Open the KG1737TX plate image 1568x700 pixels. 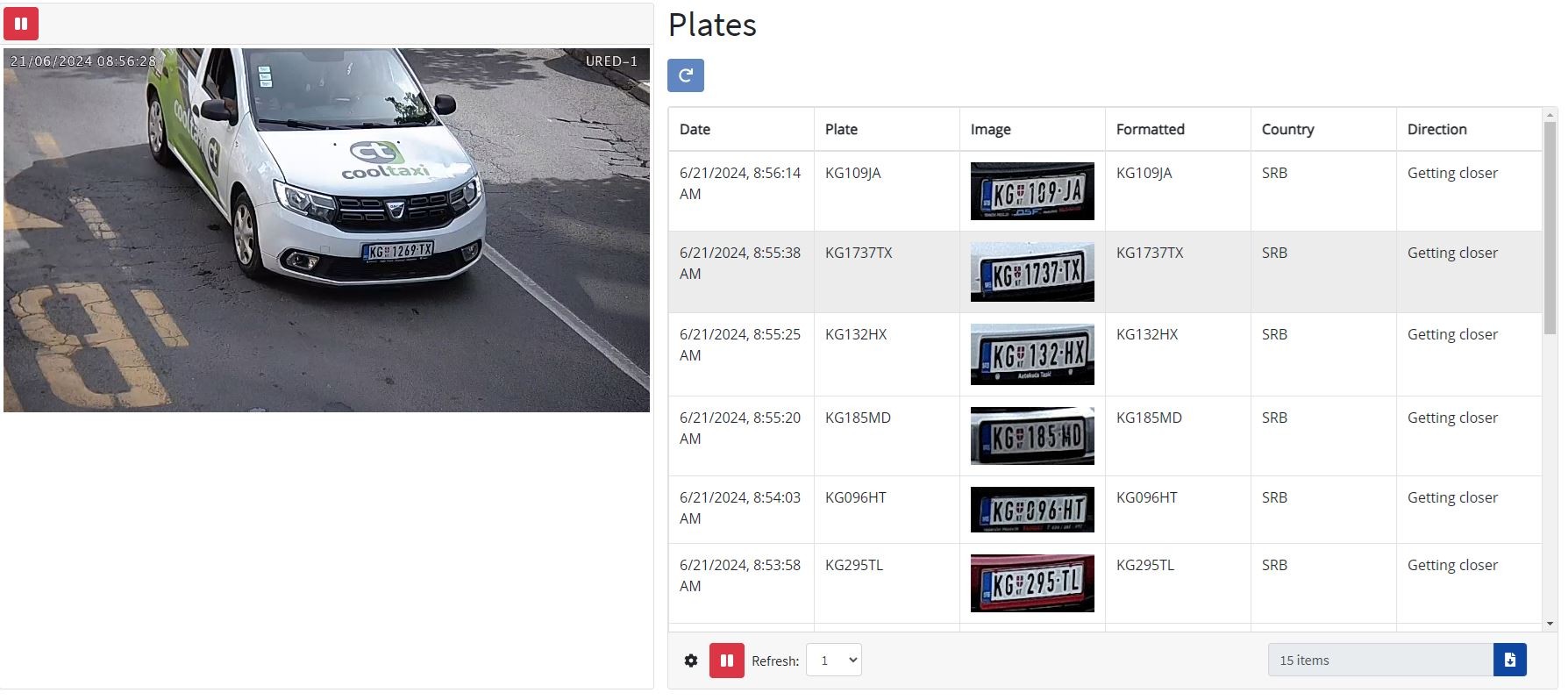coord(1032,272)
